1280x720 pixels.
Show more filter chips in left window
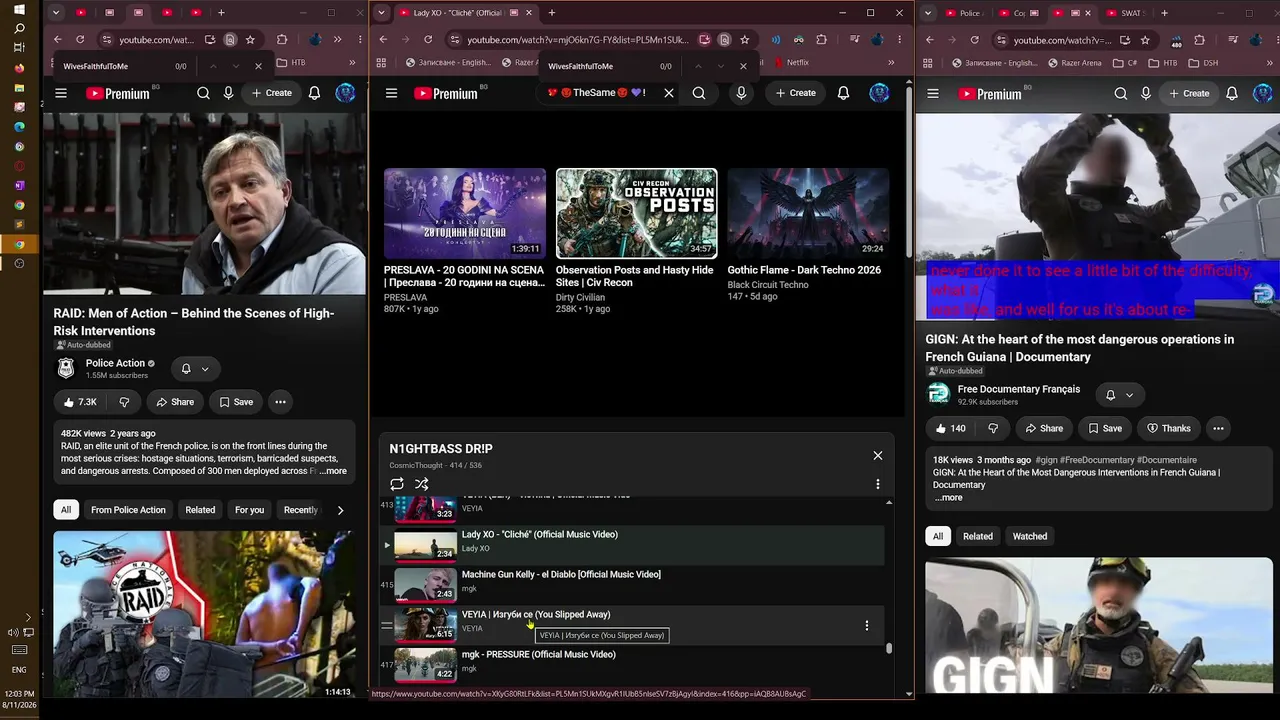coord(340,510)
